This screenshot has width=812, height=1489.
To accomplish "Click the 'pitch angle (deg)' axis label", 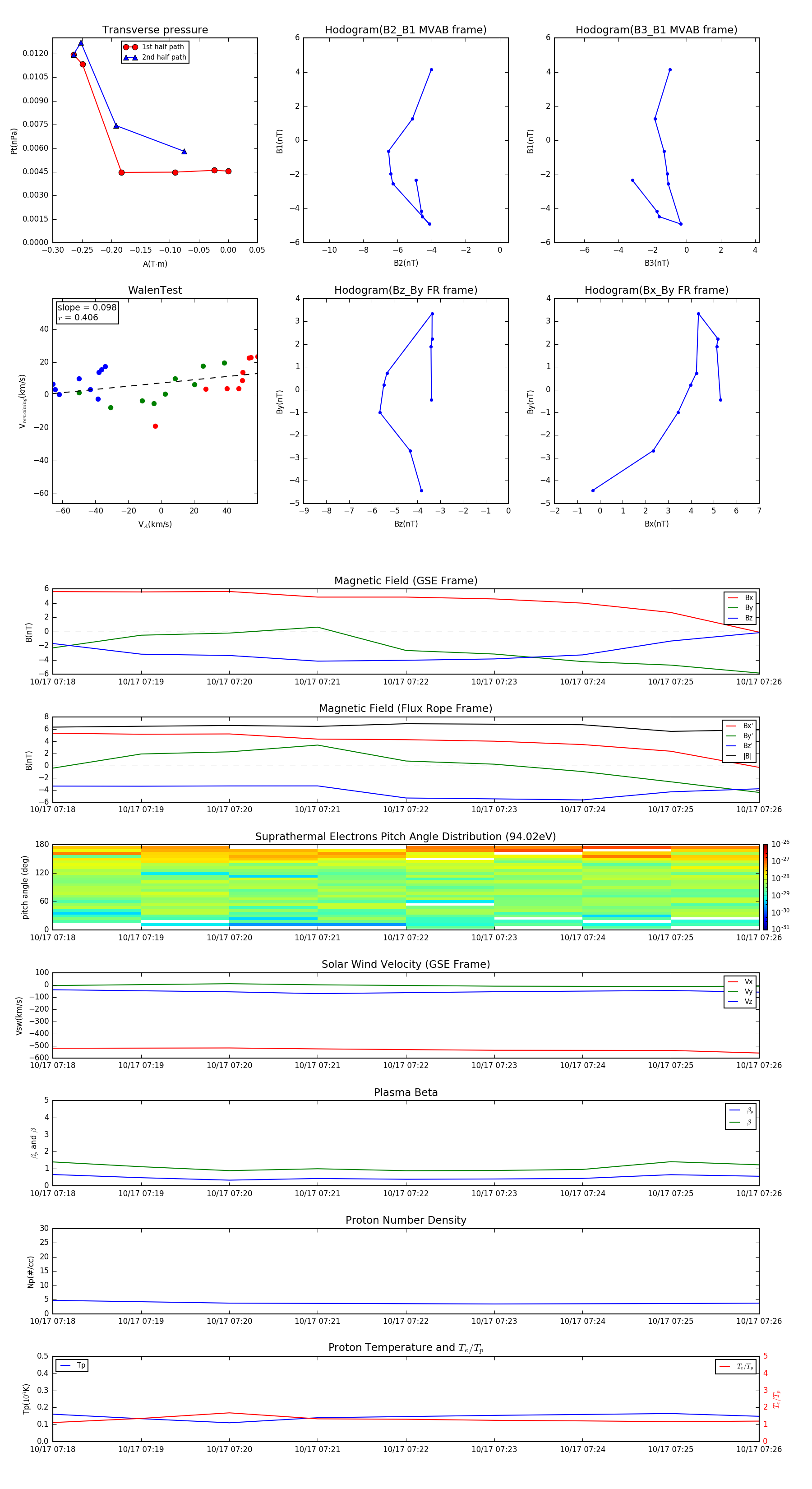I will pyautogui.click(x=25, y=887).
